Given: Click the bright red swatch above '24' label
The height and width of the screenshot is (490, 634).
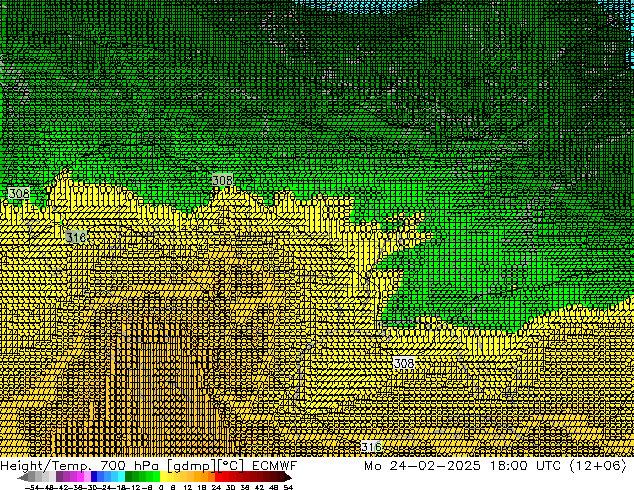Looking at the screenshot, I should (218, 477).
